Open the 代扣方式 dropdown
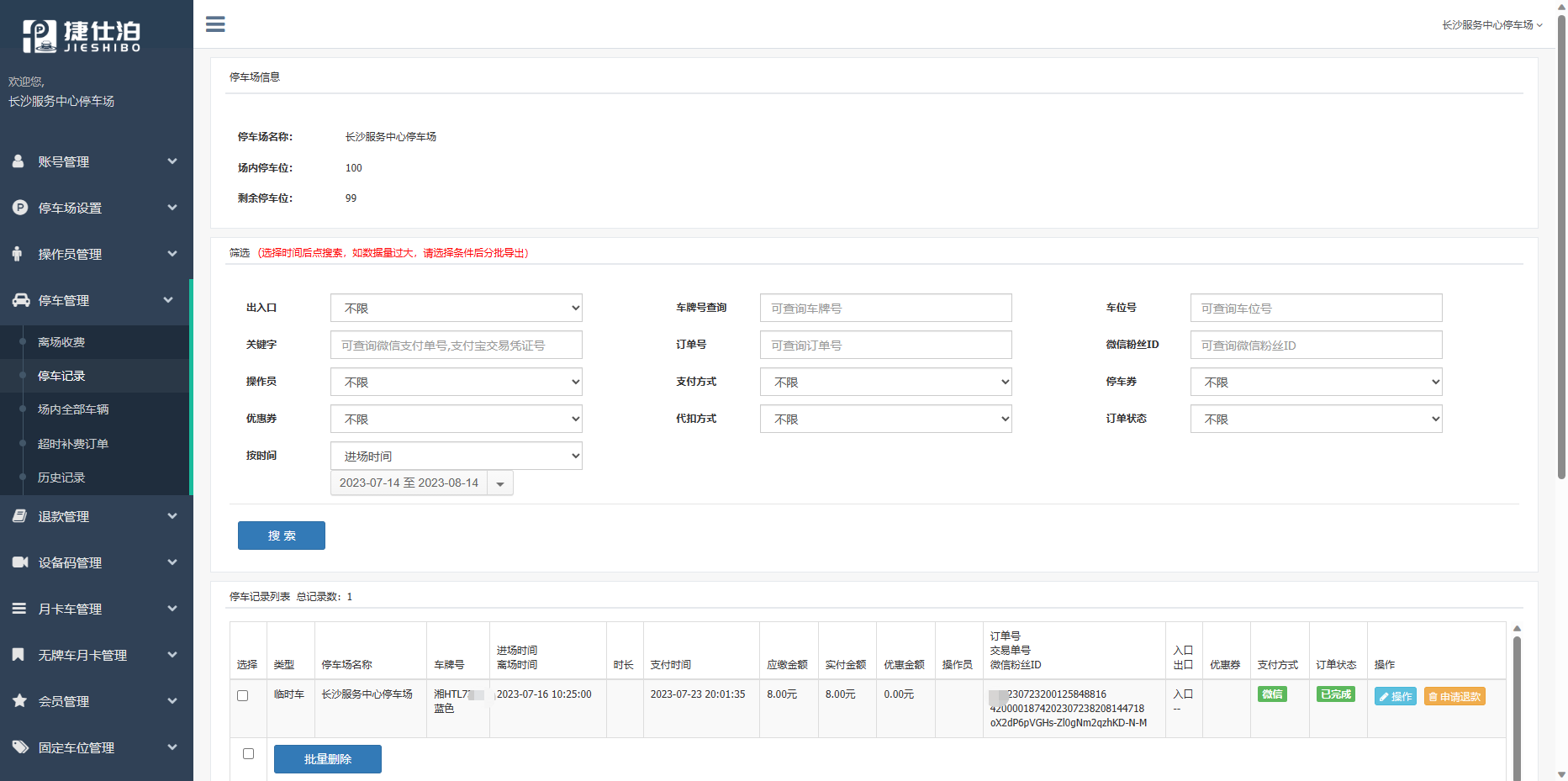1568x781 pixels. pos(886,419)
